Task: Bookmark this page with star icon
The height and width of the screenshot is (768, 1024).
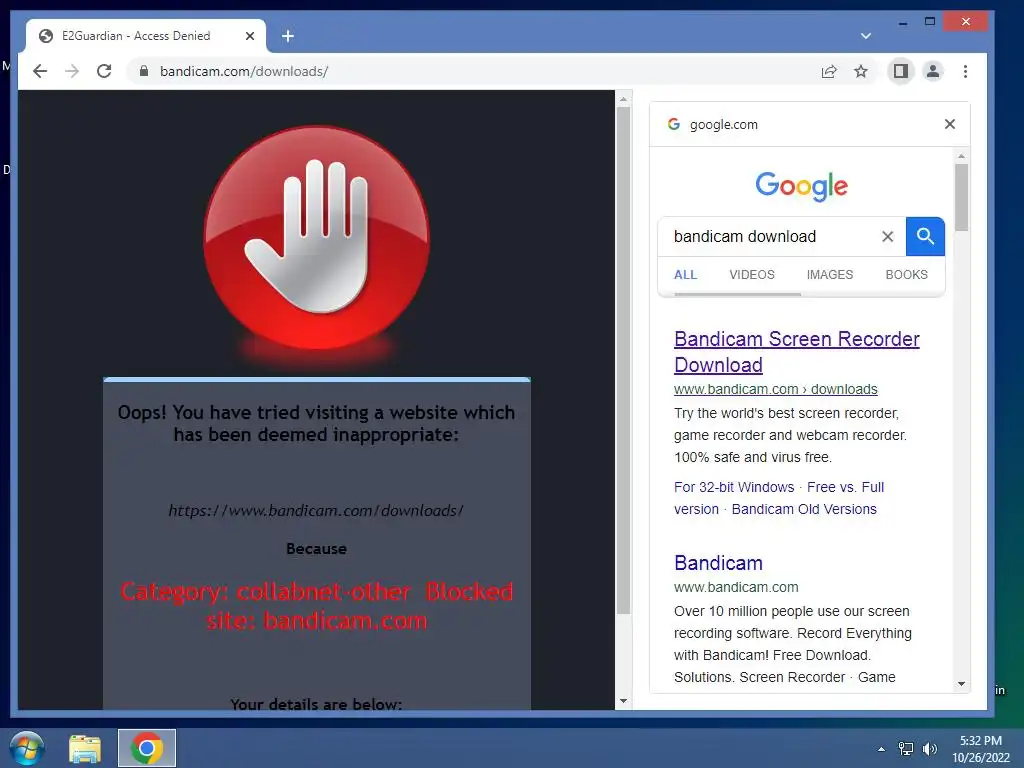Action: click(x=861, y=71)
